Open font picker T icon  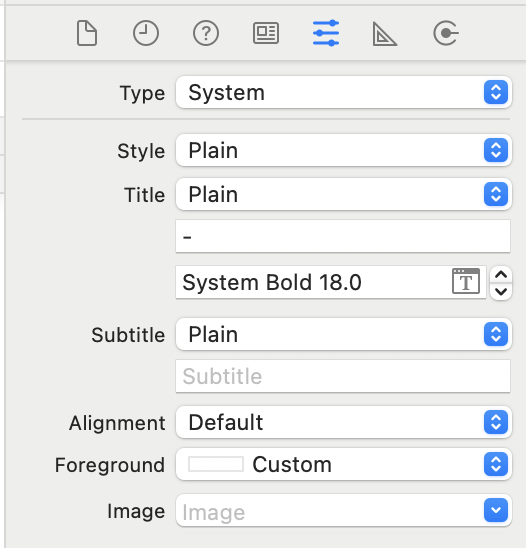tap(466, 281)
